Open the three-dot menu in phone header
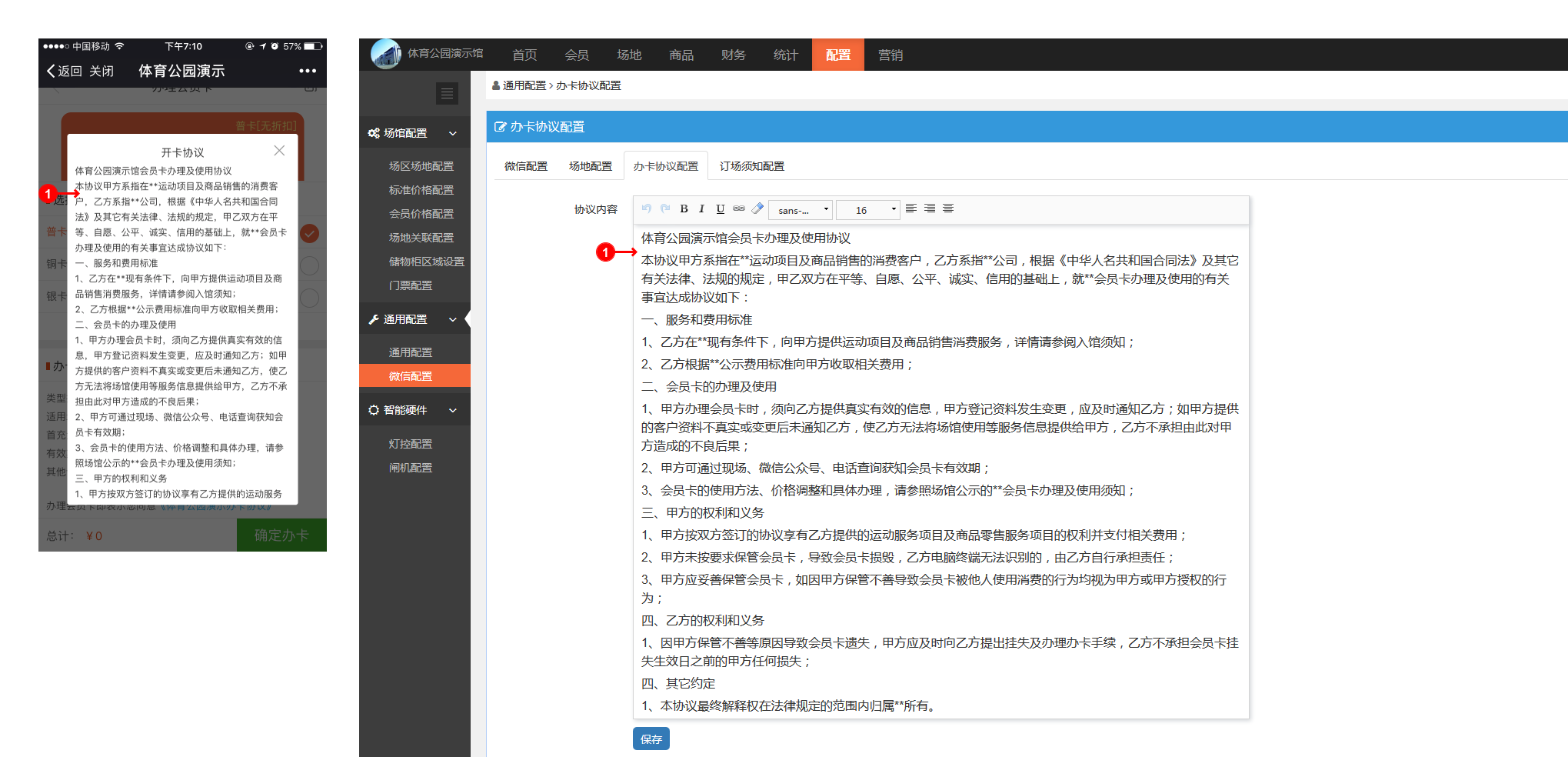This screenshot has width=1568, height=757. point(308,71)
